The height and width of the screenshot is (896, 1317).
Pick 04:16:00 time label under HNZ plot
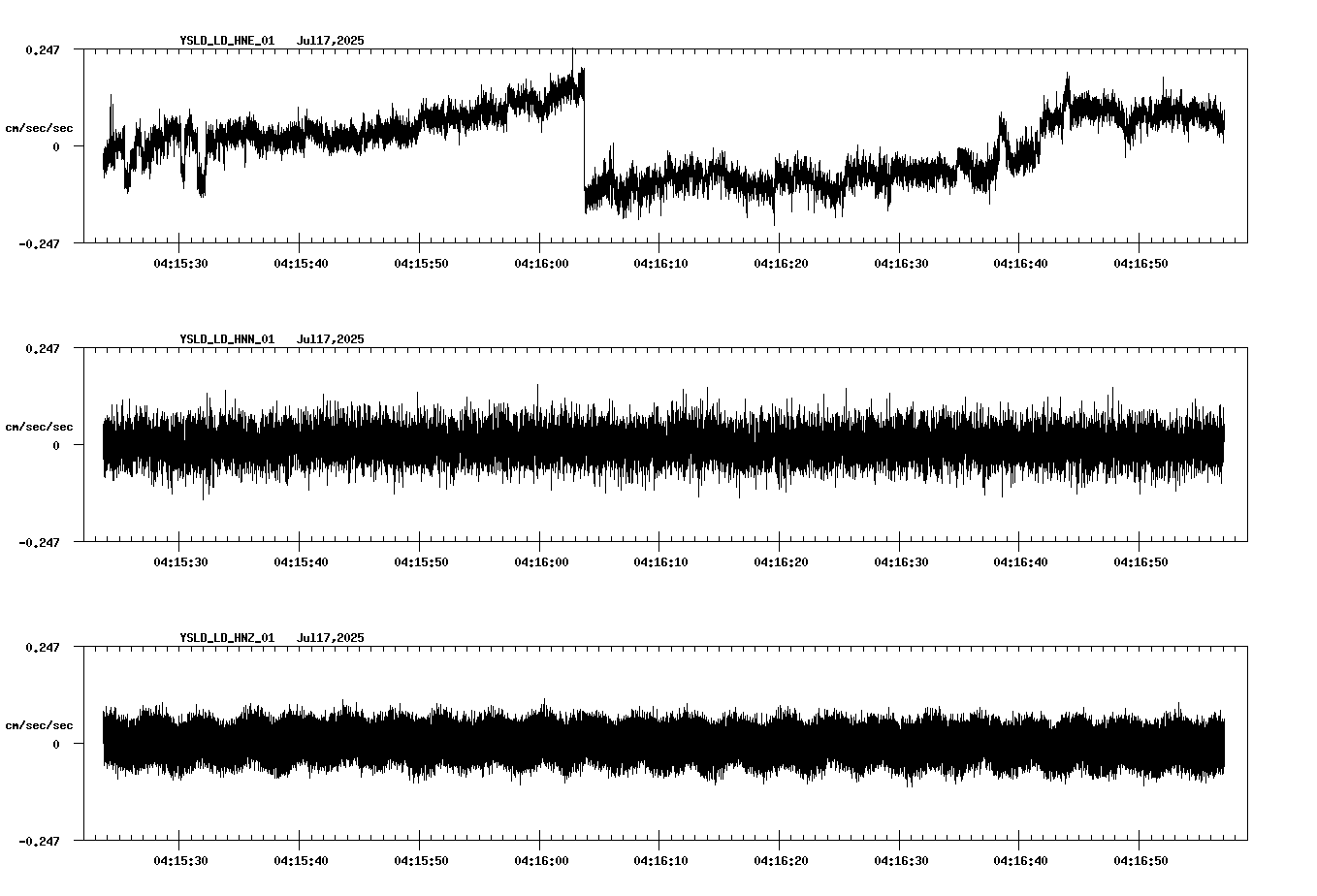click(540, 861)
